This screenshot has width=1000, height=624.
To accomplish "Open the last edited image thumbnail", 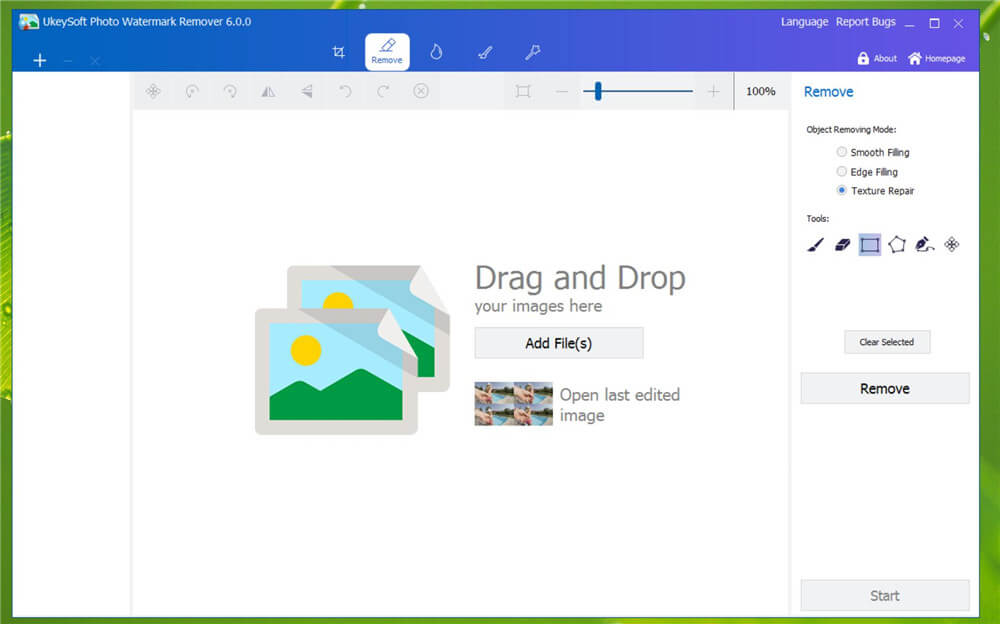I will 513,404.
